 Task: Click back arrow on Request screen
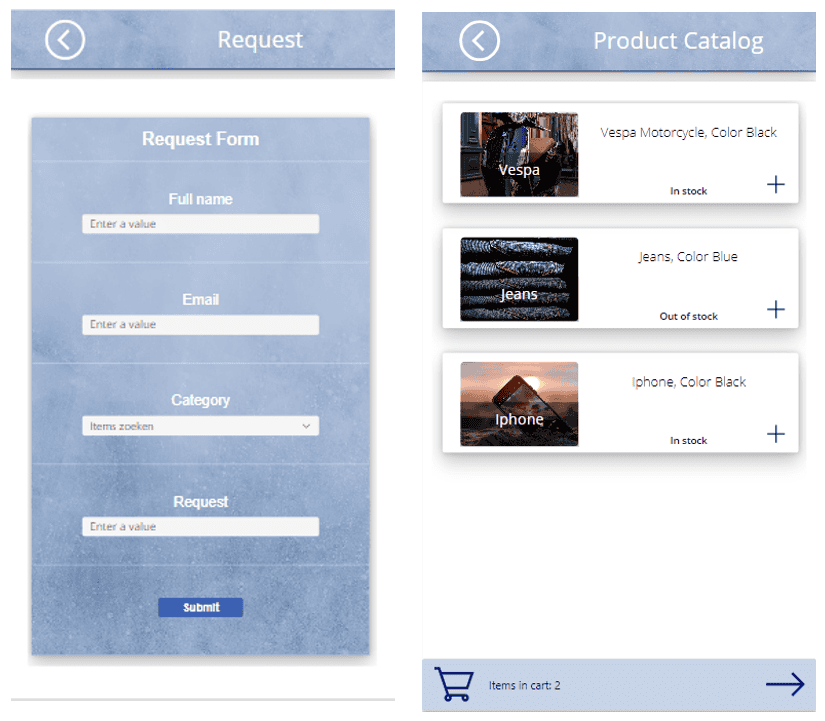coord(65,40)
